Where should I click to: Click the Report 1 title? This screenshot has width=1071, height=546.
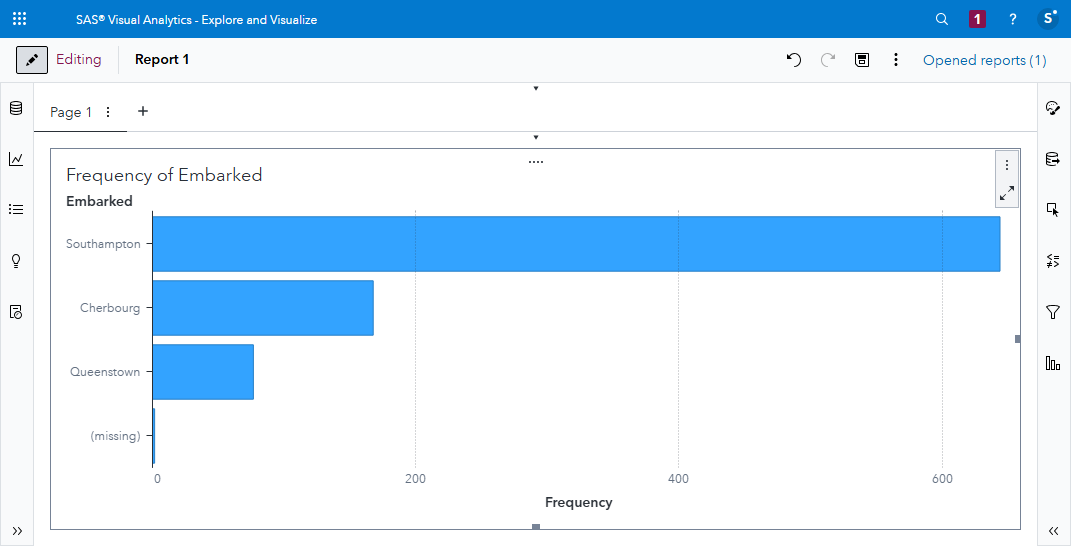[x=162, y=59]
